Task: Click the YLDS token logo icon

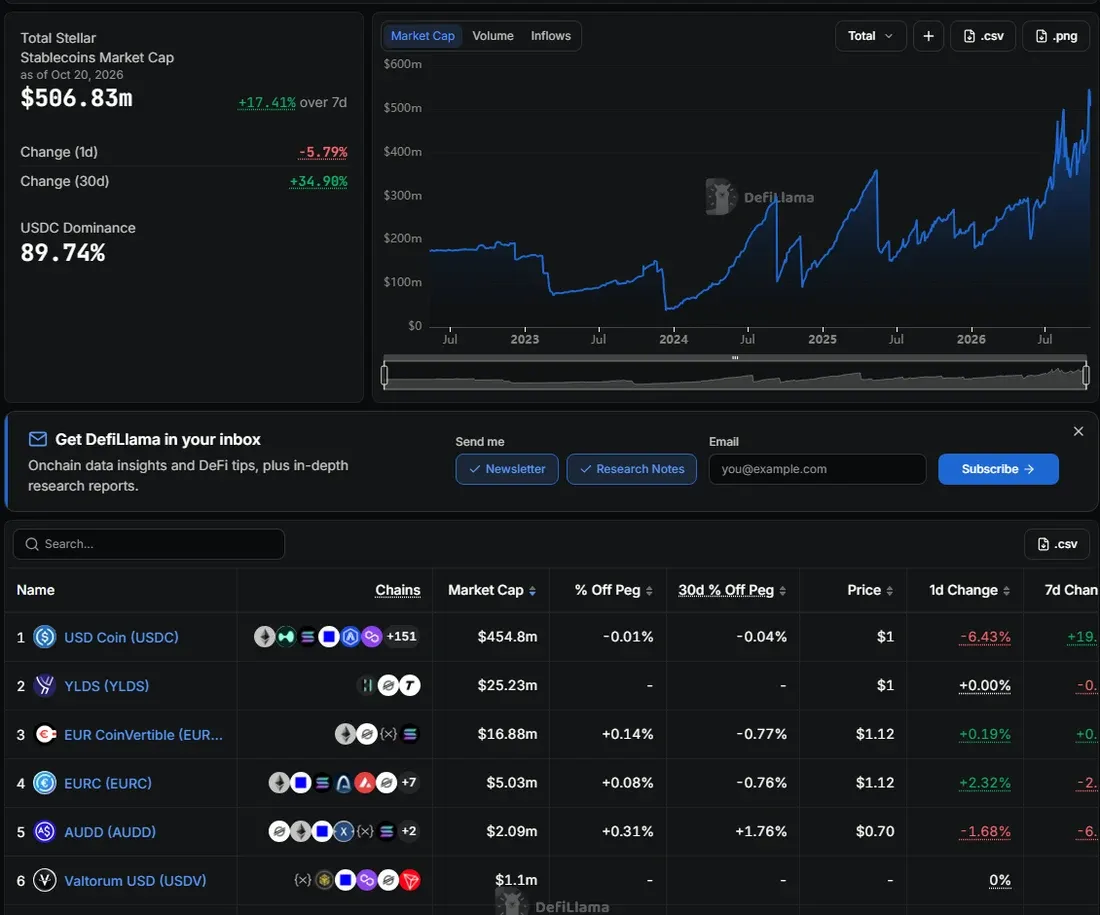Action: point(45,686)
